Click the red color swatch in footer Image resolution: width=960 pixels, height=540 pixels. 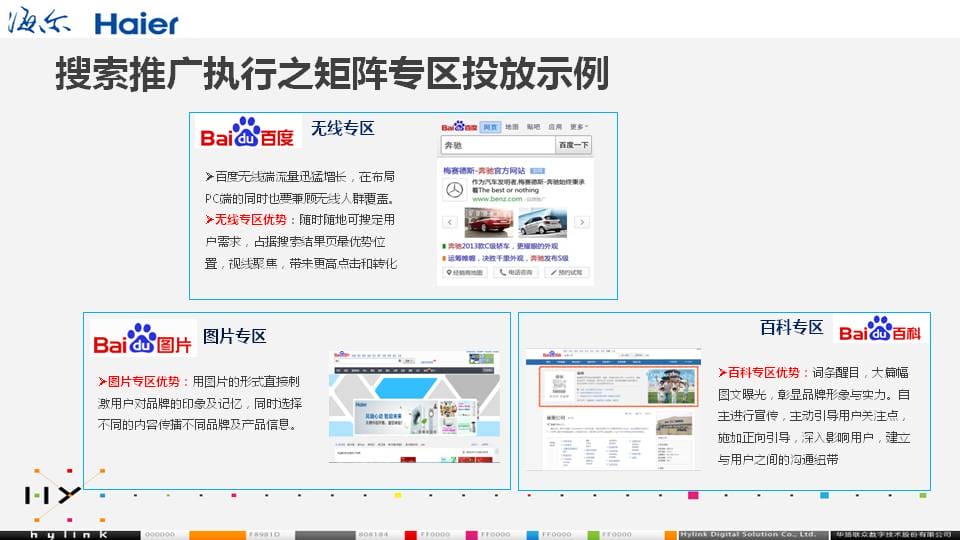410,536
